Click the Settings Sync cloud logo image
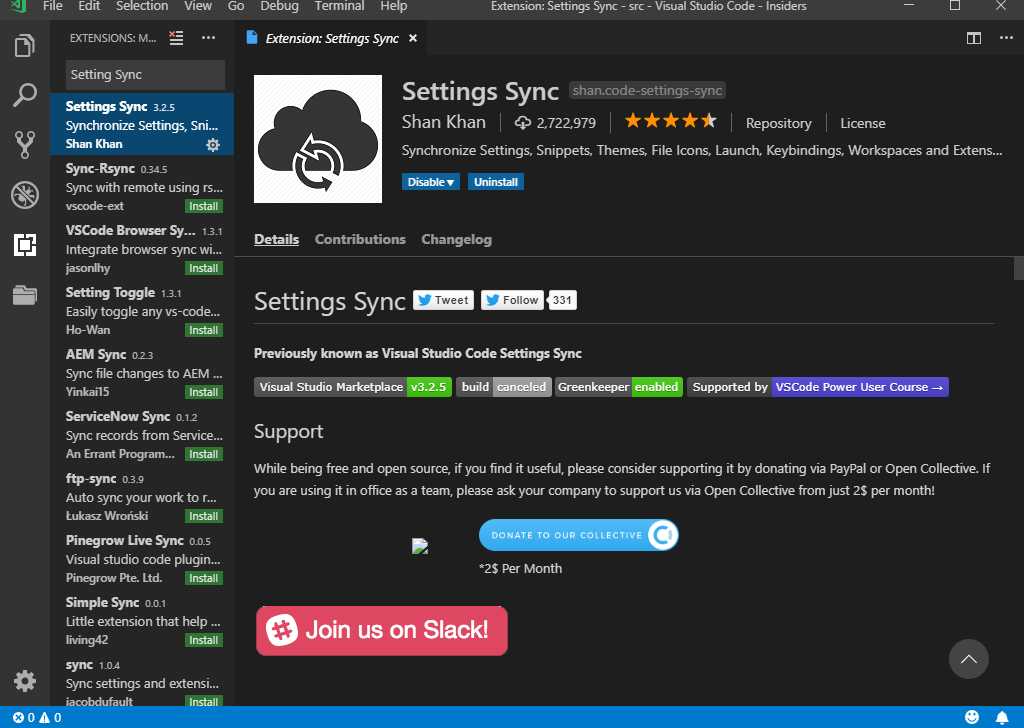Viewport: 1024px width, 728px height. [318, 139]
